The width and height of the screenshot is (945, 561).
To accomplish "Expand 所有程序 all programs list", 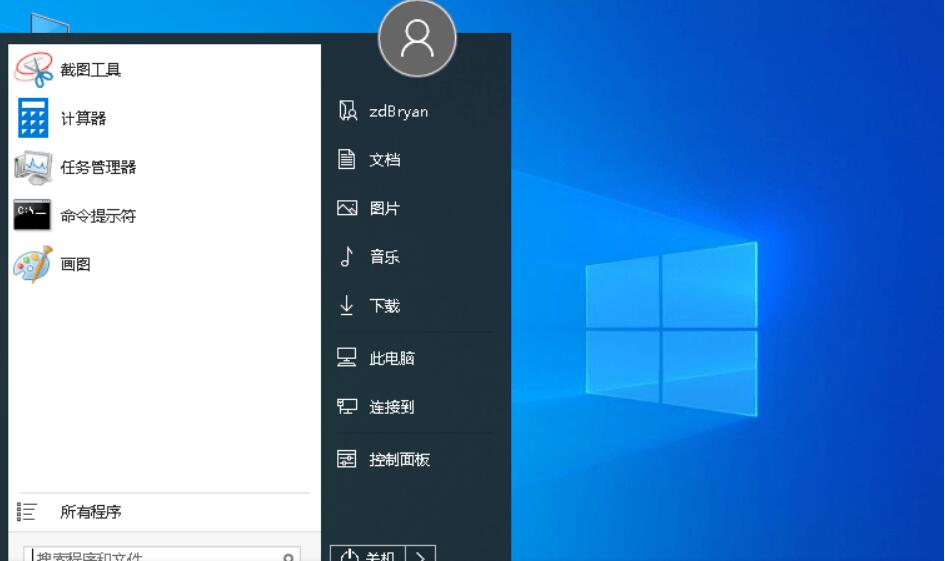I will (x=90, y=512).
